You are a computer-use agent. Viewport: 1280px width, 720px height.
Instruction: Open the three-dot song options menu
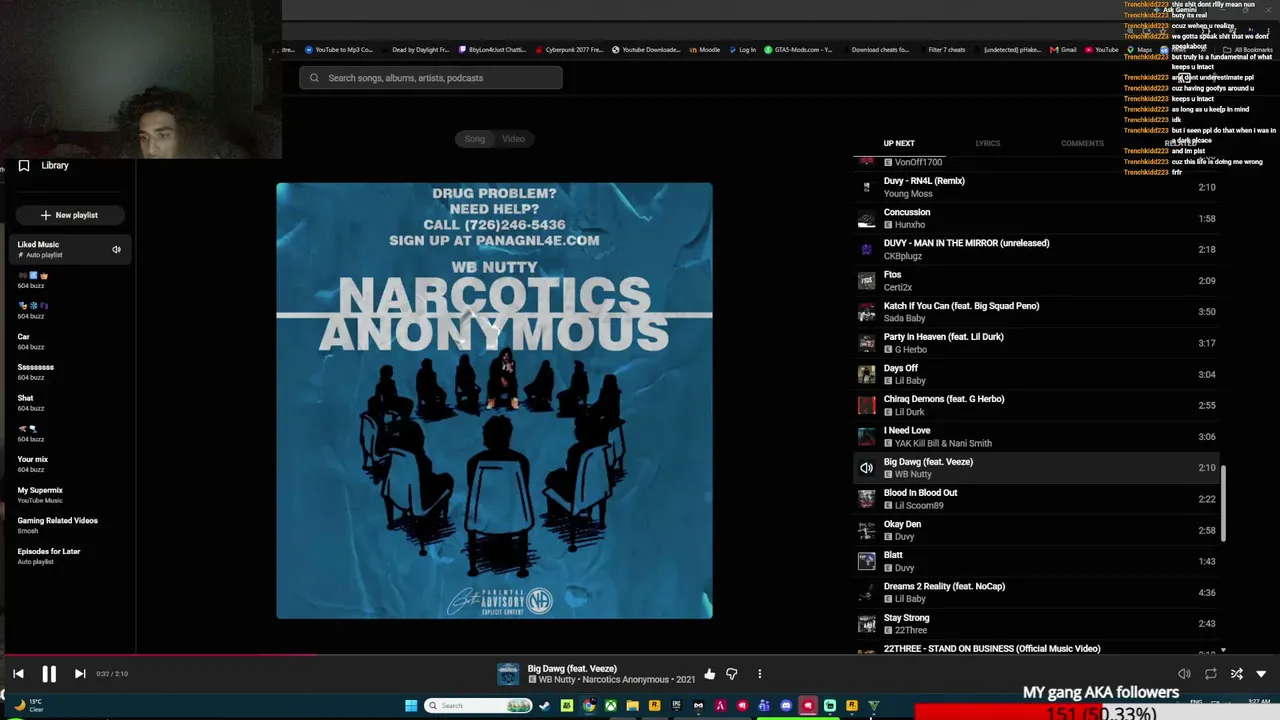pos(759,674)
